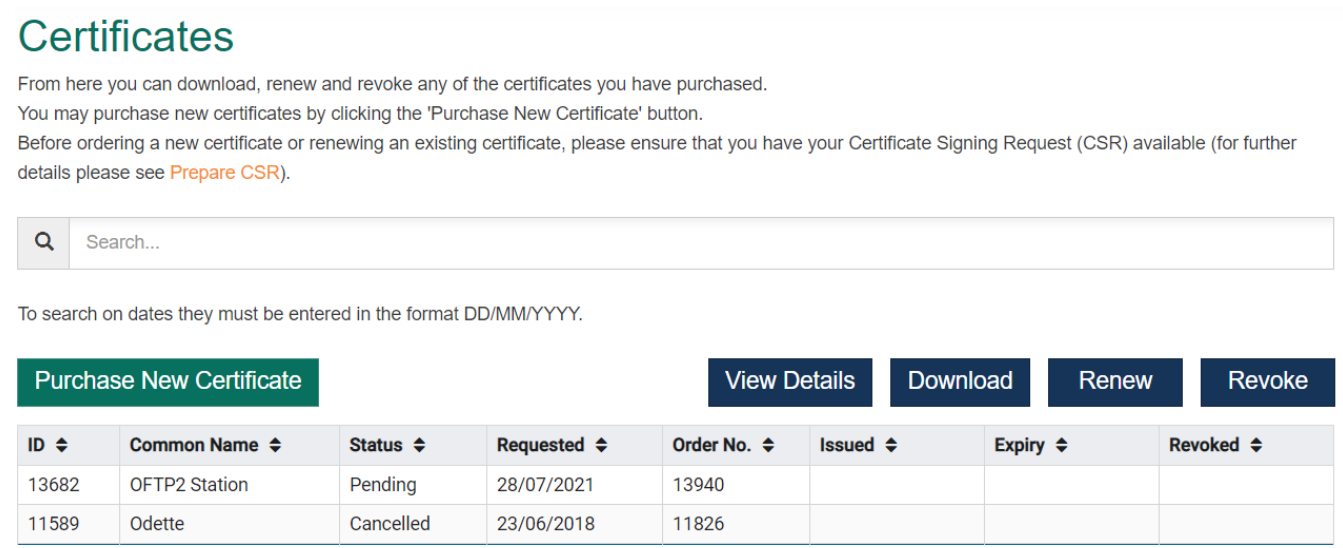The height and width of the screenshot is (548, 1343).
Task: Click the magnifying glass search icon
Action: point(44,242)
